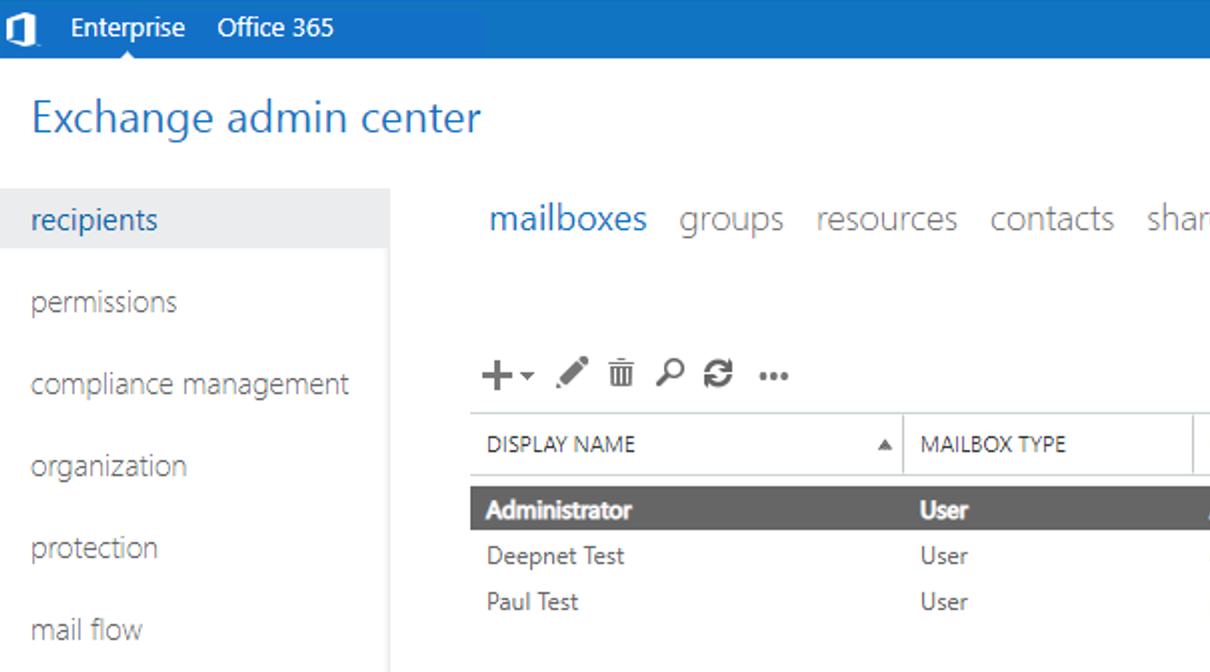Screen dimensions: 1210x672
Task: Open search with magnifying glass icon
Action: click(x=669, y=373)
